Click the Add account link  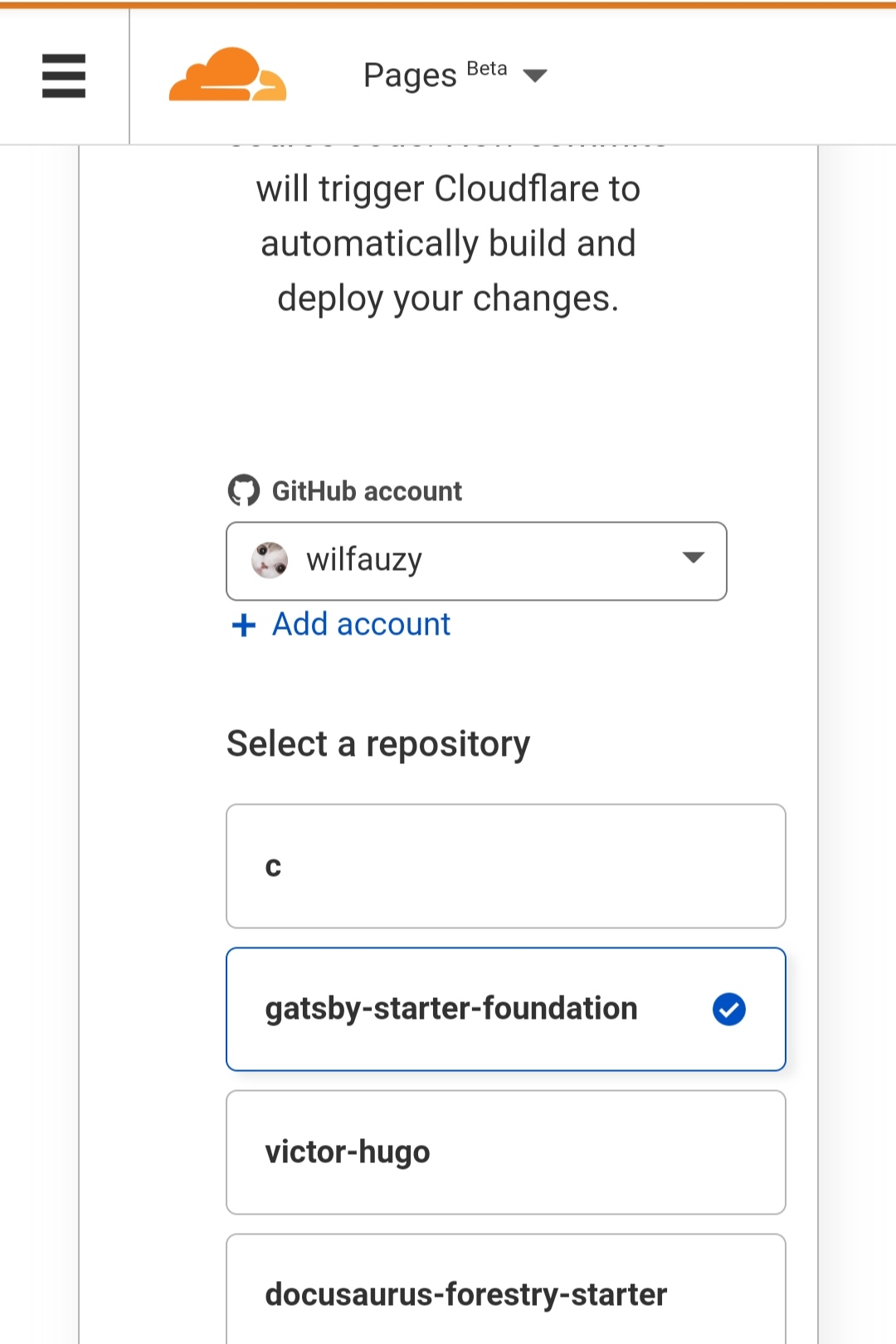[361, 624]
